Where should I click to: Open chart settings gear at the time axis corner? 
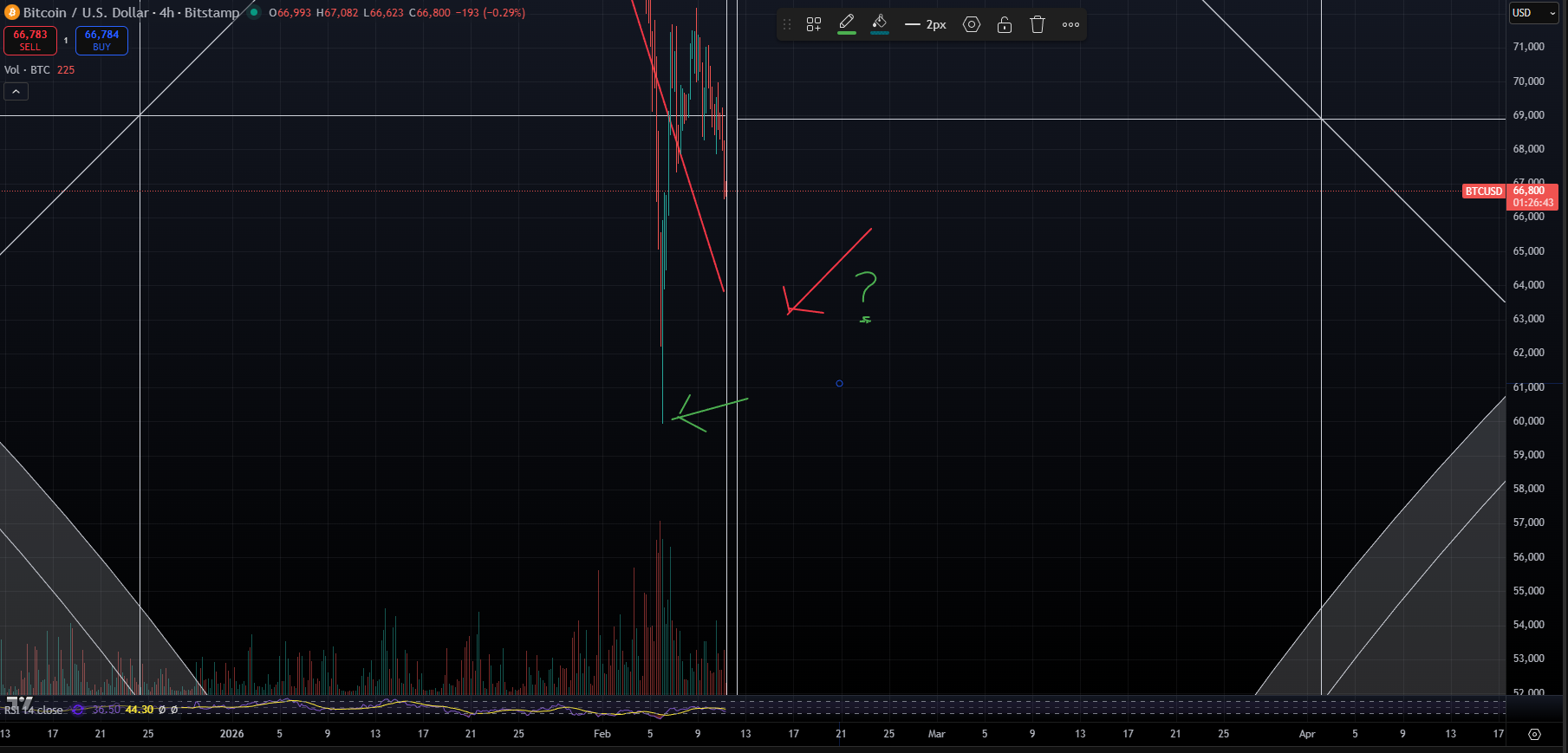1534,734
